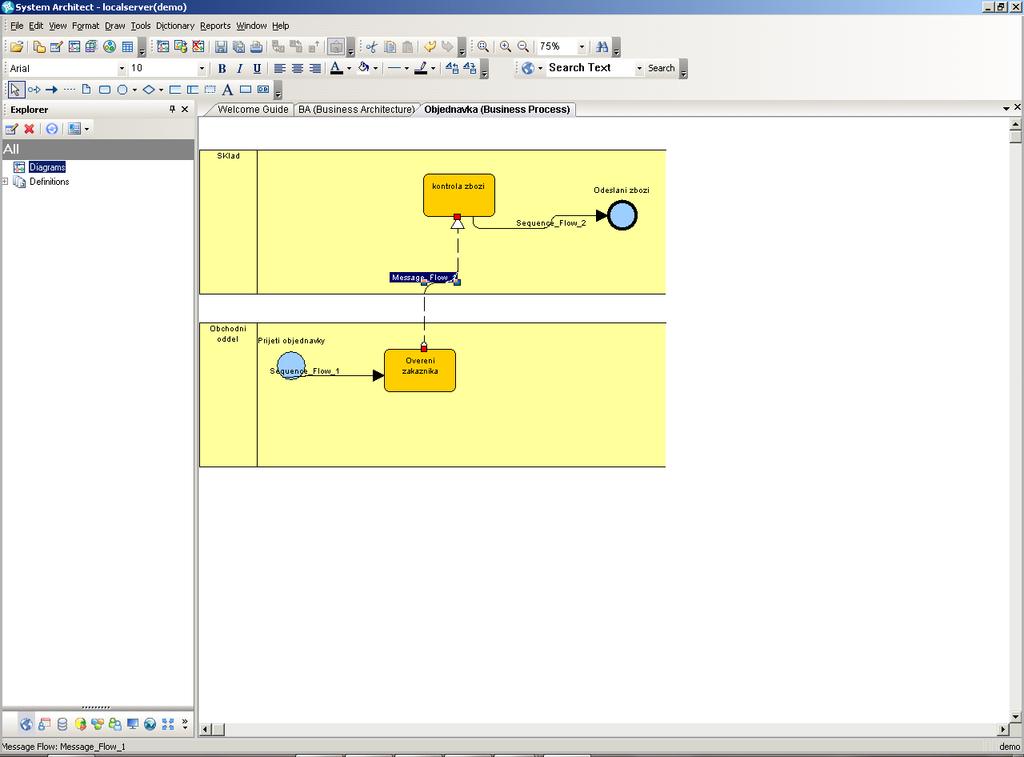Screen dimensions: 1024x757
Task: Click the two-people group icon in Explorer footer
Action: click(115, 724)
